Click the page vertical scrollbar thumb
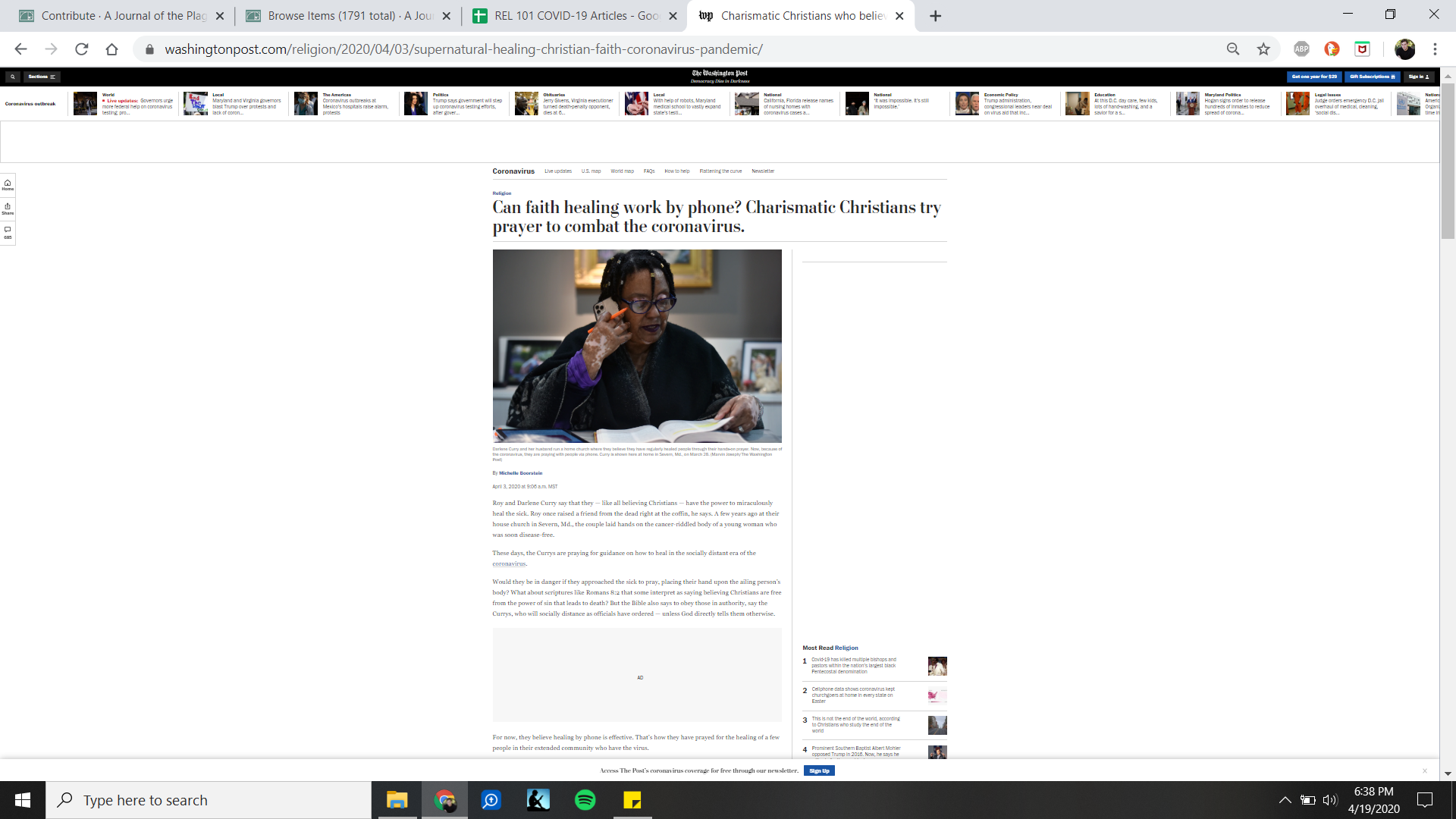This screenshot has height=819, width=1456. (1448, 159)
